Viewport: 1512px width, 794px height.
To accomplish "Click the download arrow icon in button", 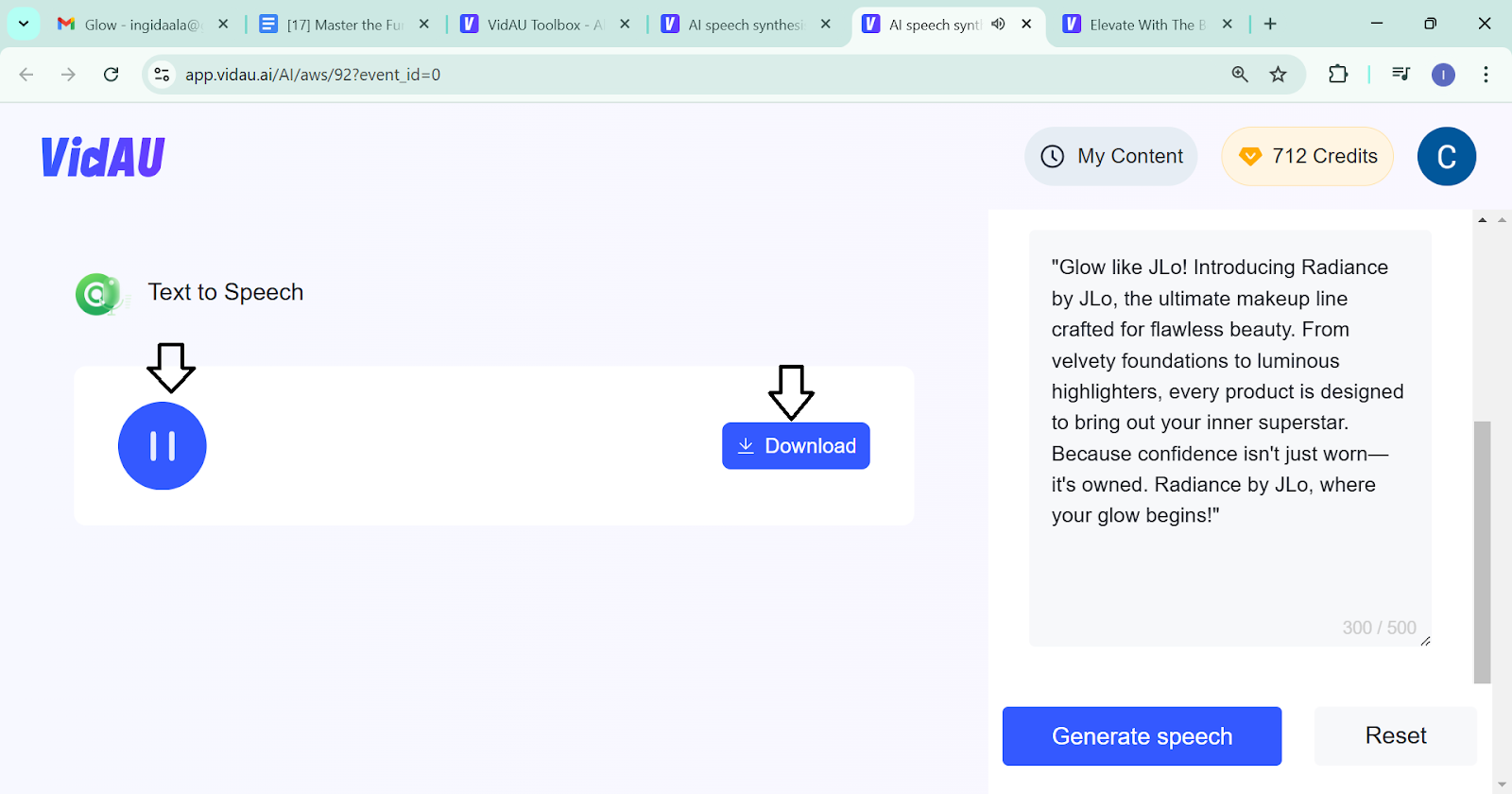I will click(x=746, y=446).
